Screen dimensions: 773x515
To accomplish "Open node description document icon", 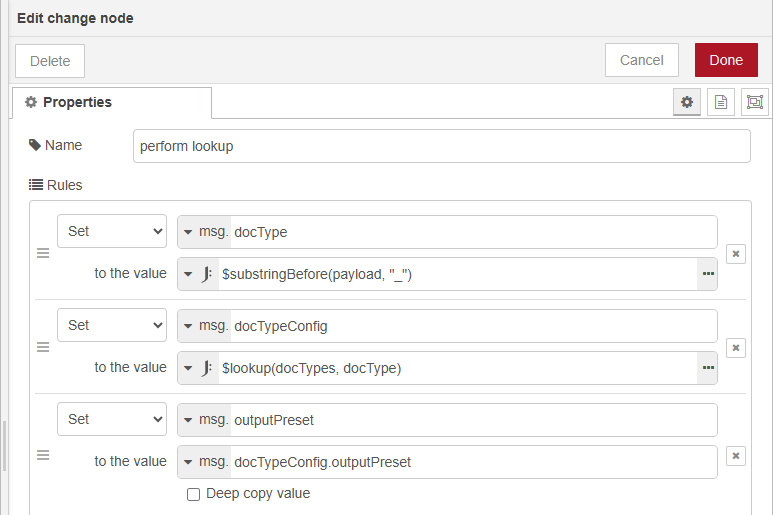I will coord(720,102).
